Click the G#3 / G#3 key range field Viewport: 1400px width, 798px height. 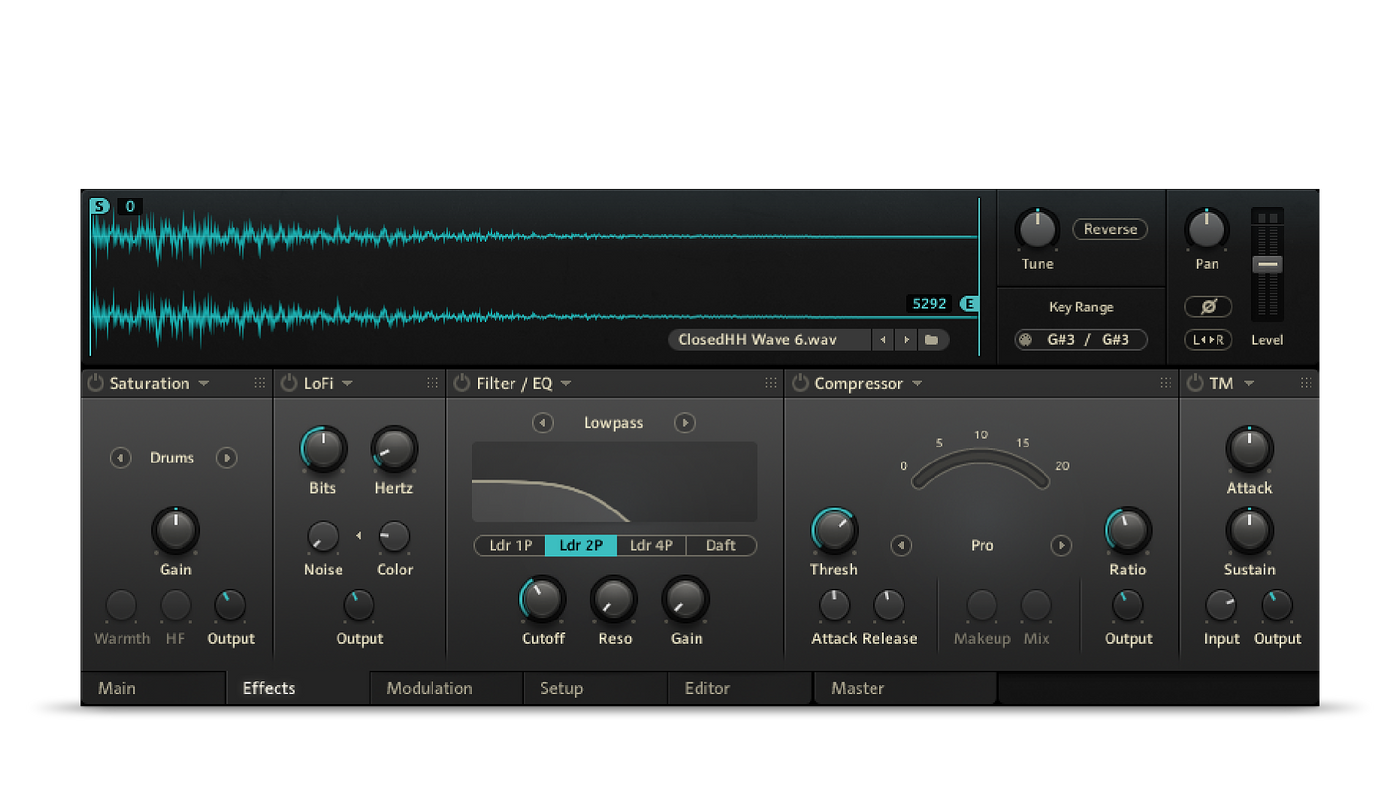[1081, 340]
